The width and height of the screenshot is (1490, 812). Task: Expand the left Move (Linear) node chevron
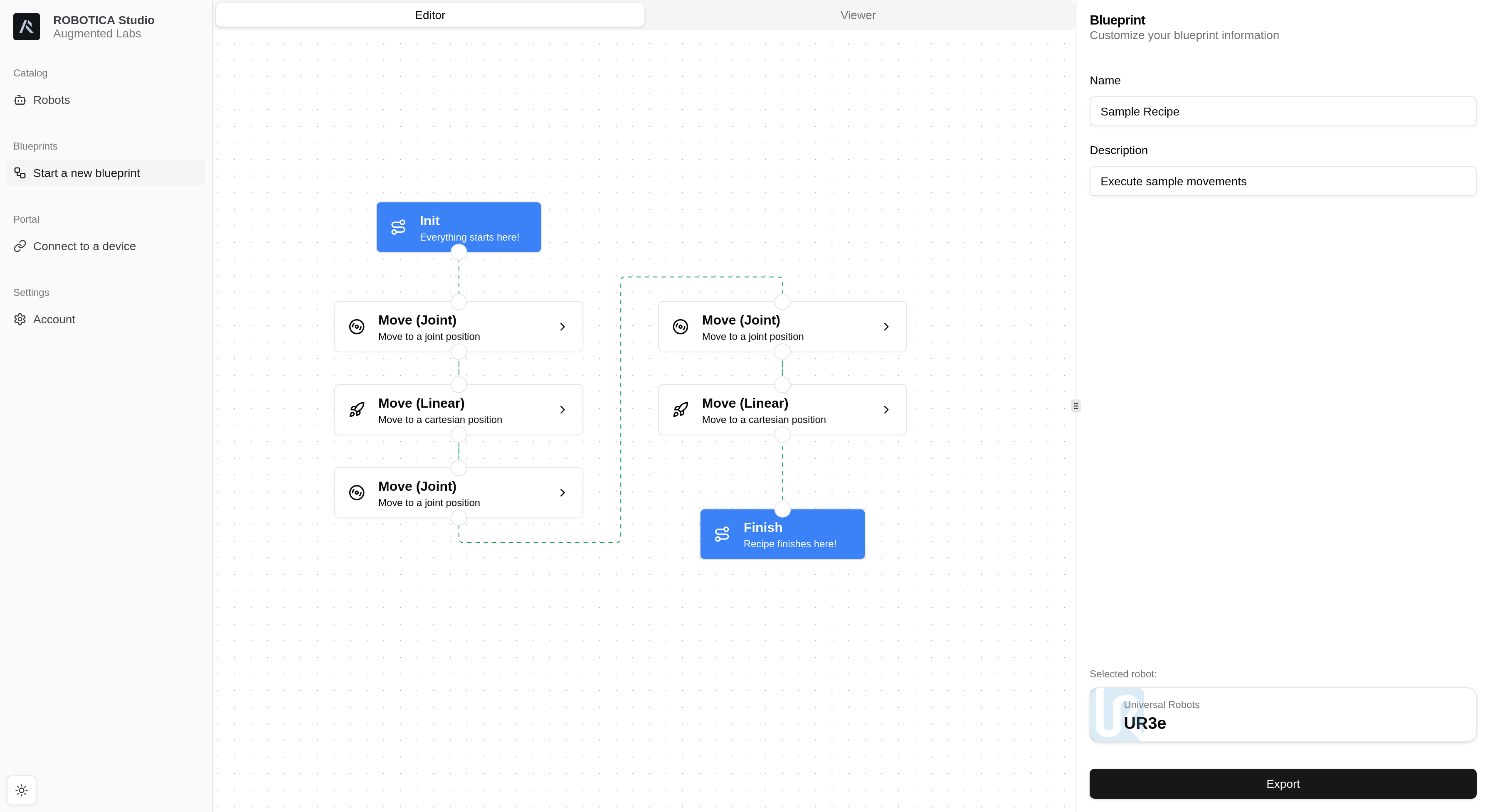click(x=562, y=409)
